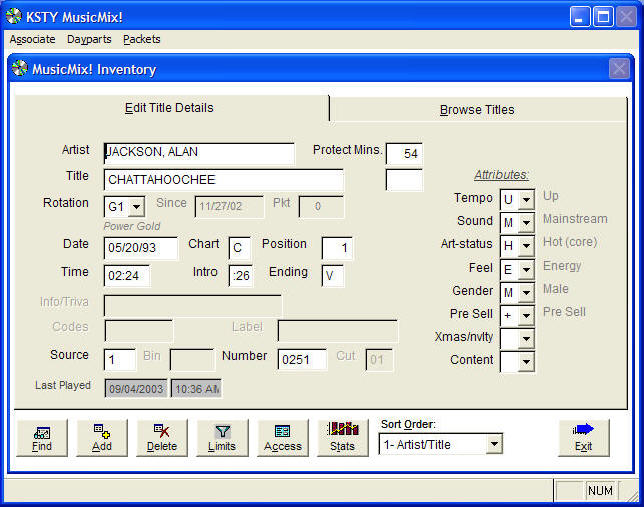This screenshot has height=507, width=644.
Task: Open the Access button
Action: point(283,438)
